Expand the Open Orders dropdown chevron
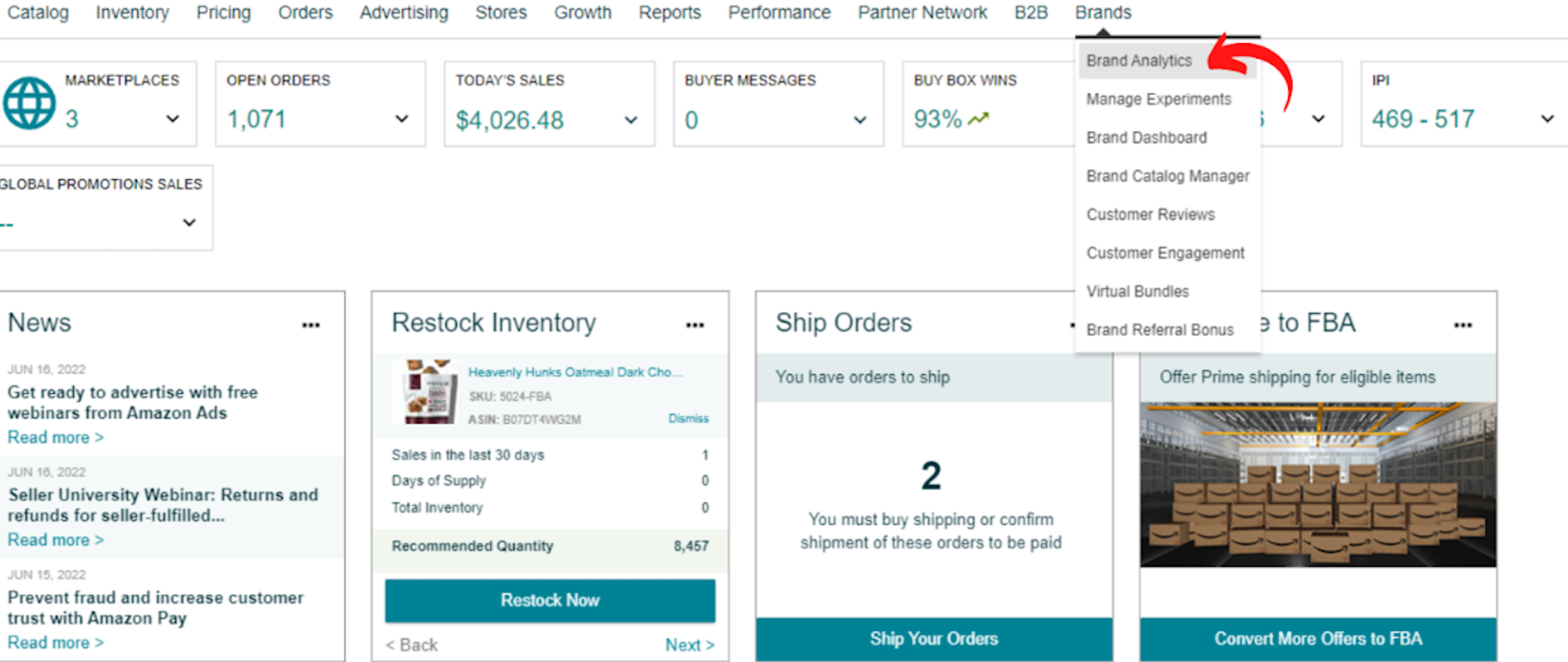Screen dimensions: 1568x662 coord(402,119)
